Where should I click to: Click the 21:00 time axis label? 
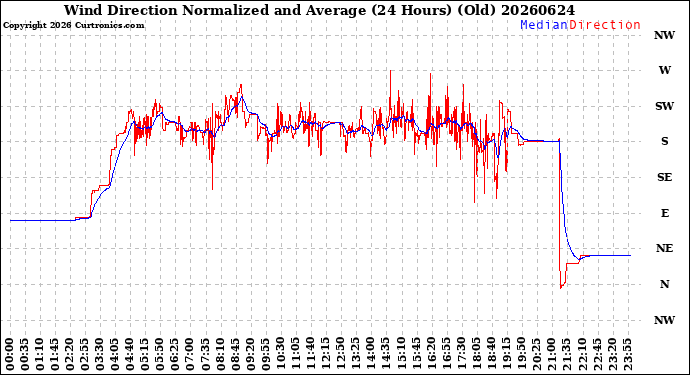pyautogui.click(x=551, y=355)
